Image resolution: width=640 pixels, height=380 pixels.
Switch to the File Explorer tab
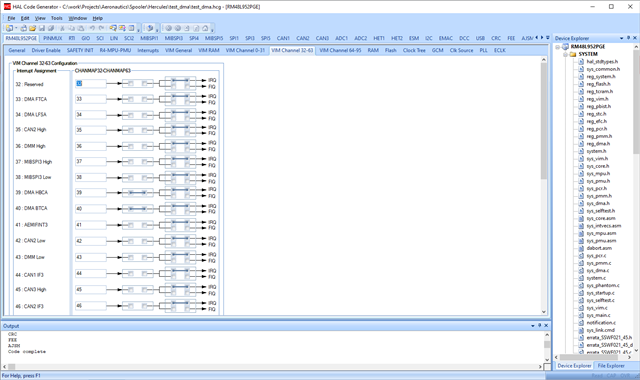tap(611, 366)
